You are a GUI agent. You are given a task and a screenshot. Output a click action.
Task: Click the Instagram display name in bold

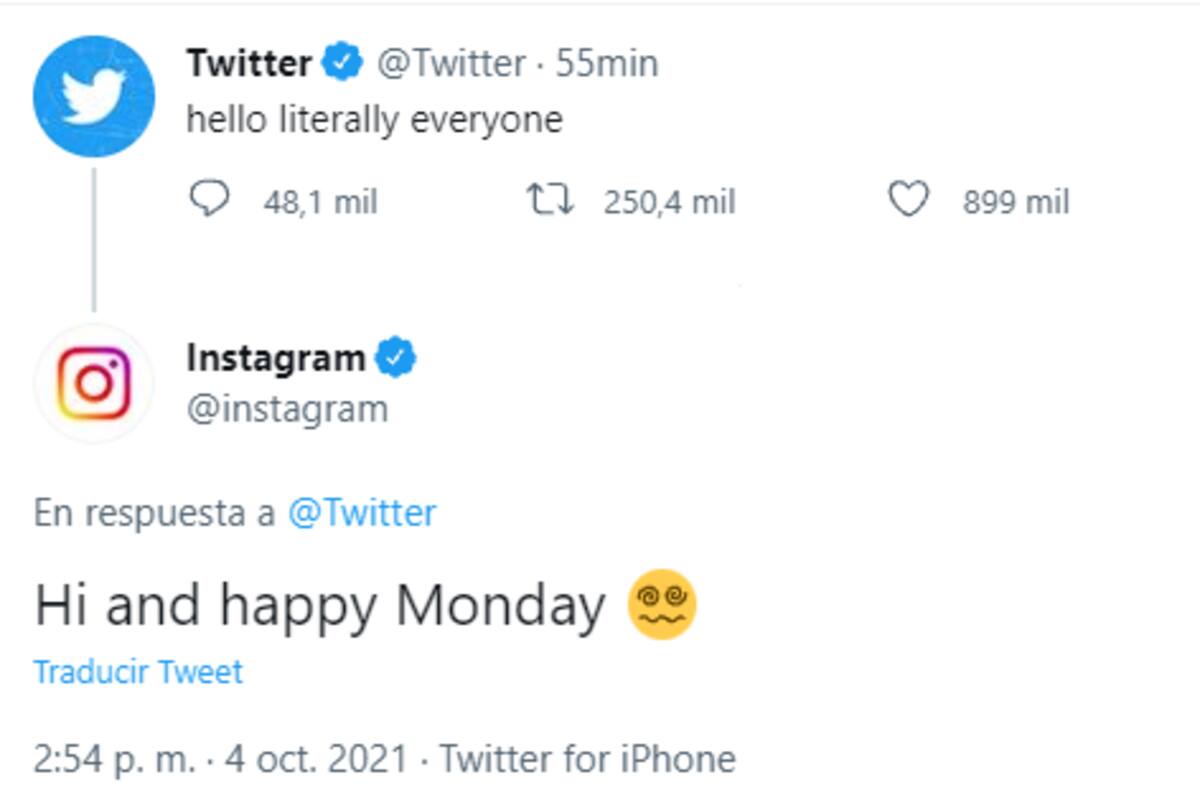[278, 359]
